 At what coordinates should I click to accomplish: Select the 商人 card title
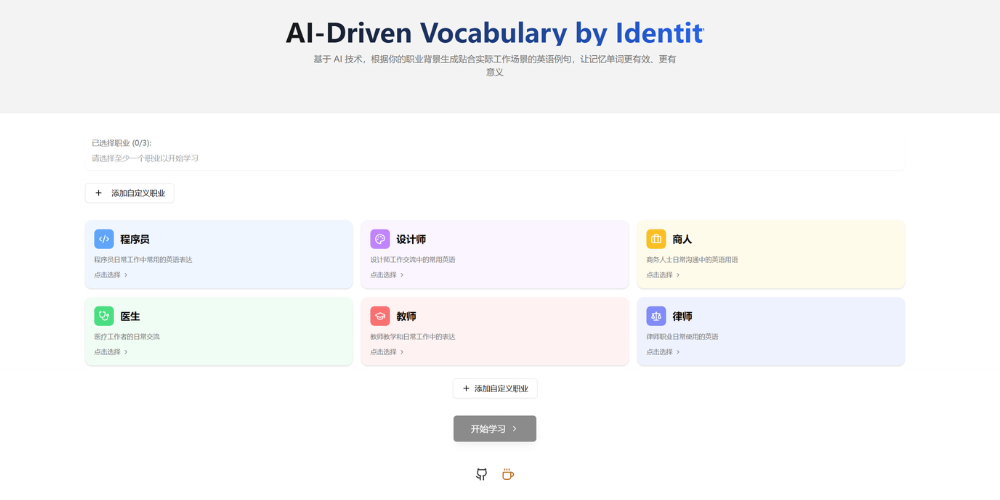tap(682, 239)
